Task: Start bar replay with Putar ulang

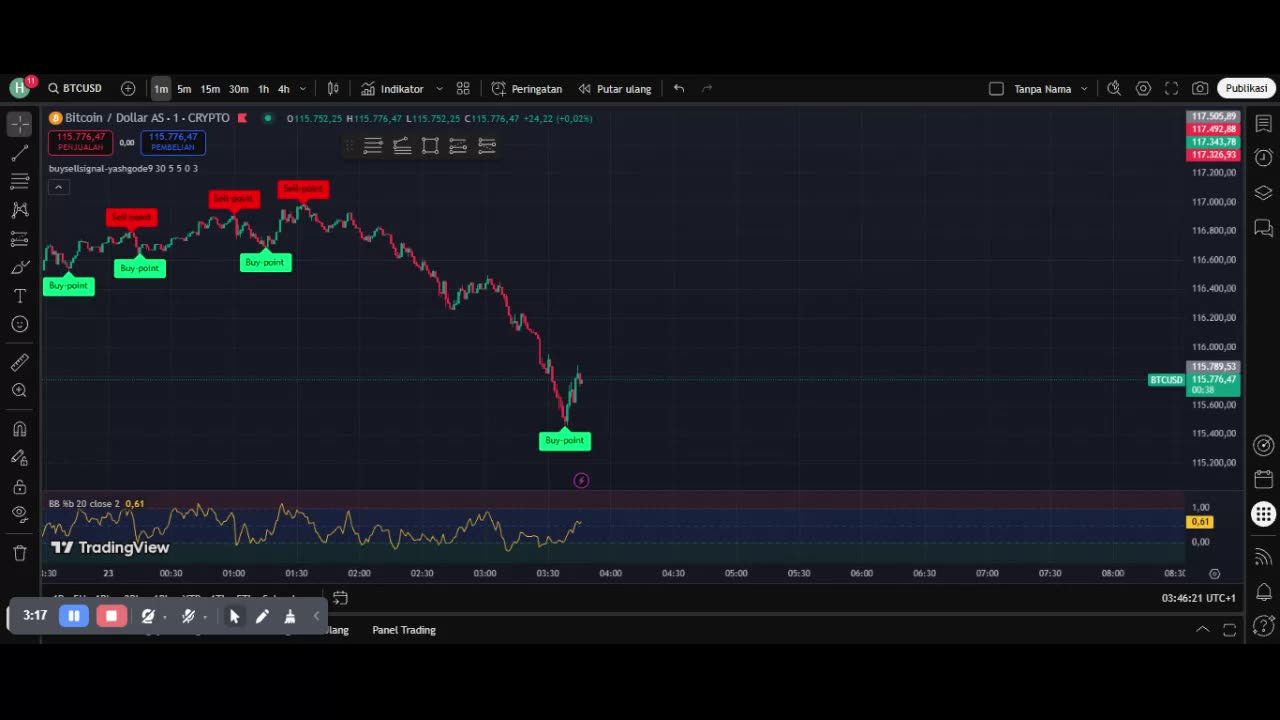Action: 614,89
